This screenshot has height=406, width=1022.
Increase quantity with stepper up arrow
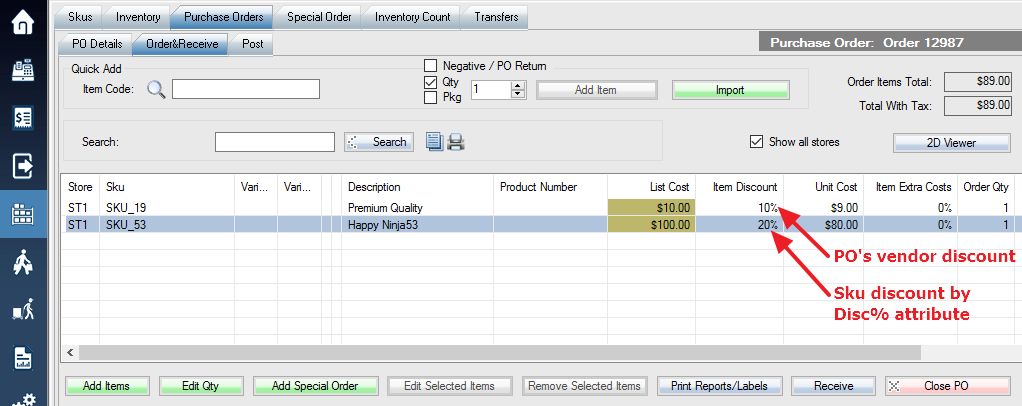(518, 85)
